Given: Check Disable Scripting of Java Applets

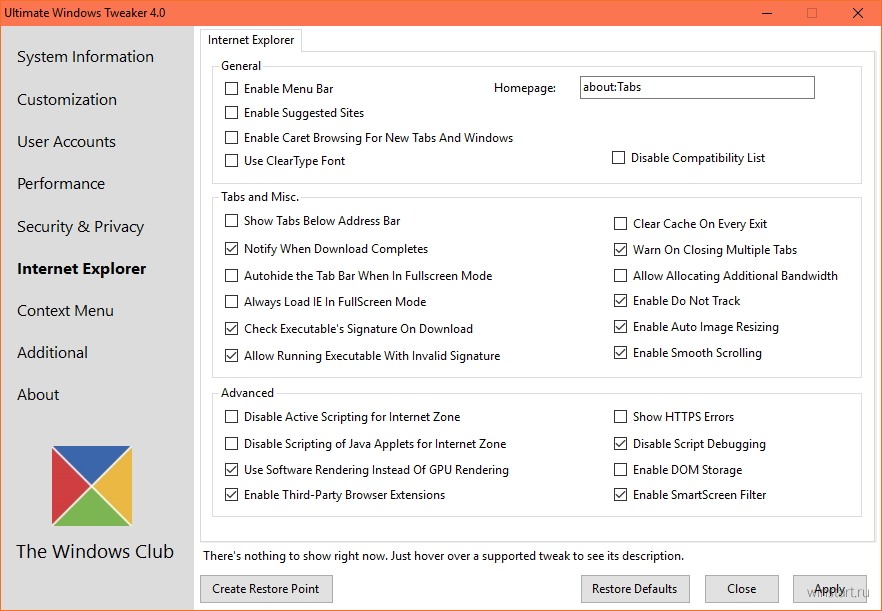Looking at the screenshot, I should (231, 444).
